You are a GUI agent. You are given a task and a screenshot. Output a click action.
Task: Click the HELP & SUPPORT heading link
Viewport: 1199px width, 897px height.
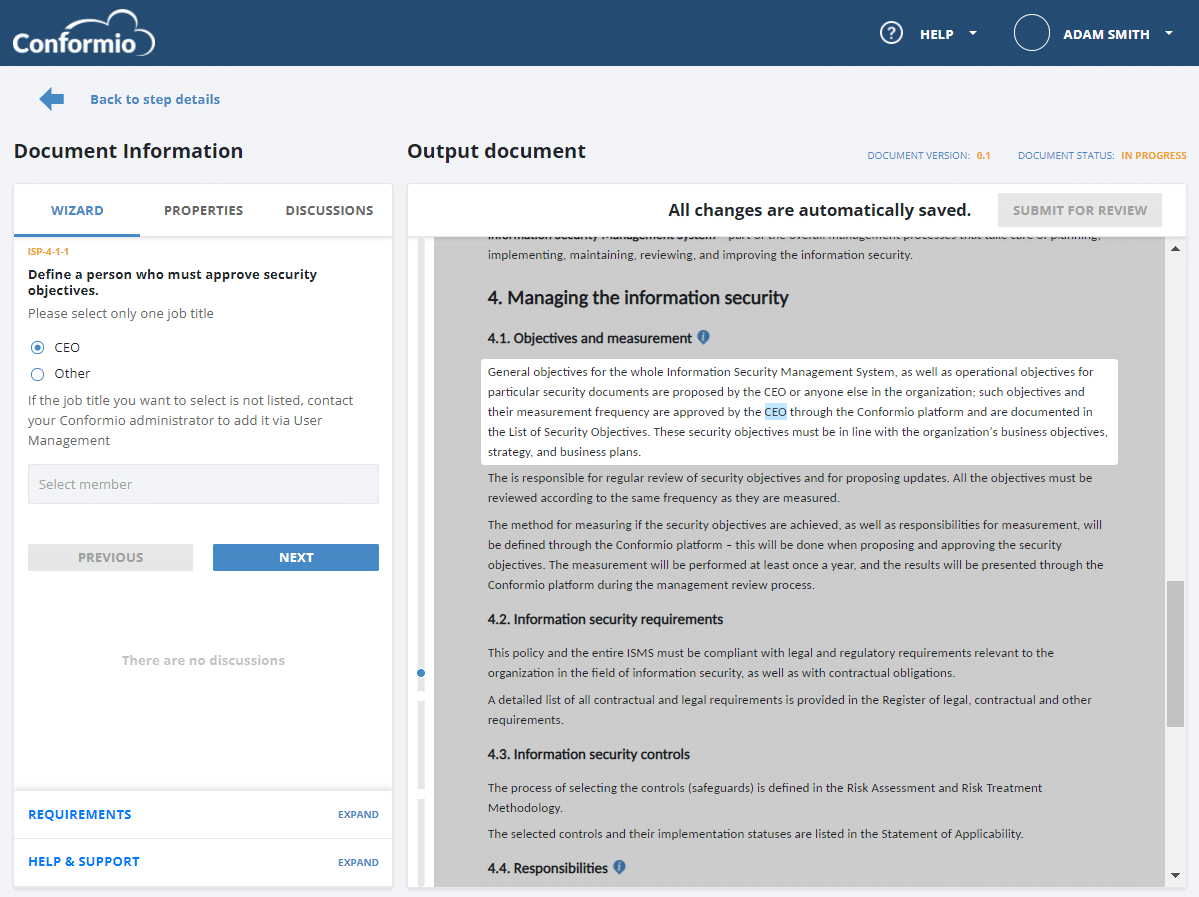(x=84, y=862)
